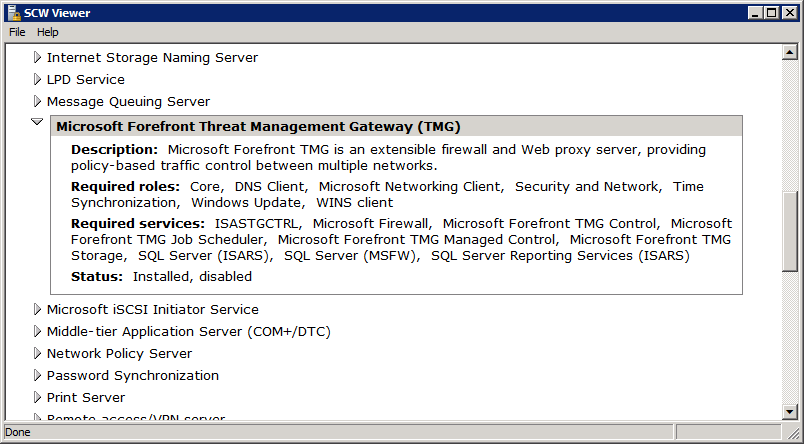Viewport: 804px width, 444px height.
Task: Click the Network Policy Server label
Action: click(119, 354)
